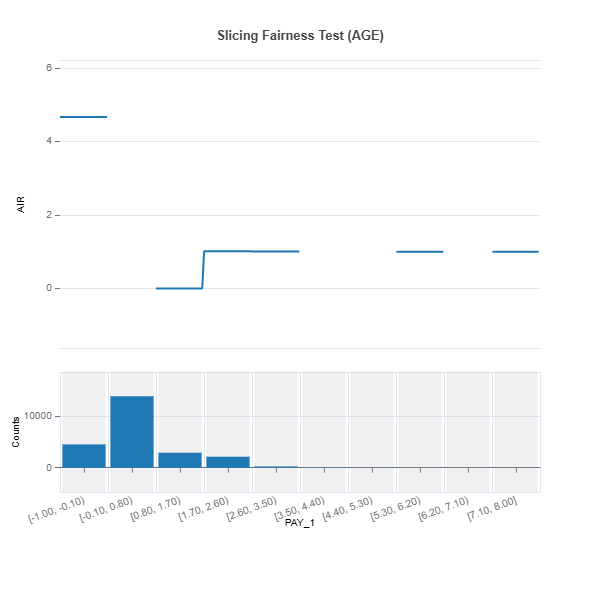
Task: Click the 6 tick on AIR axis
Action: 49,68
